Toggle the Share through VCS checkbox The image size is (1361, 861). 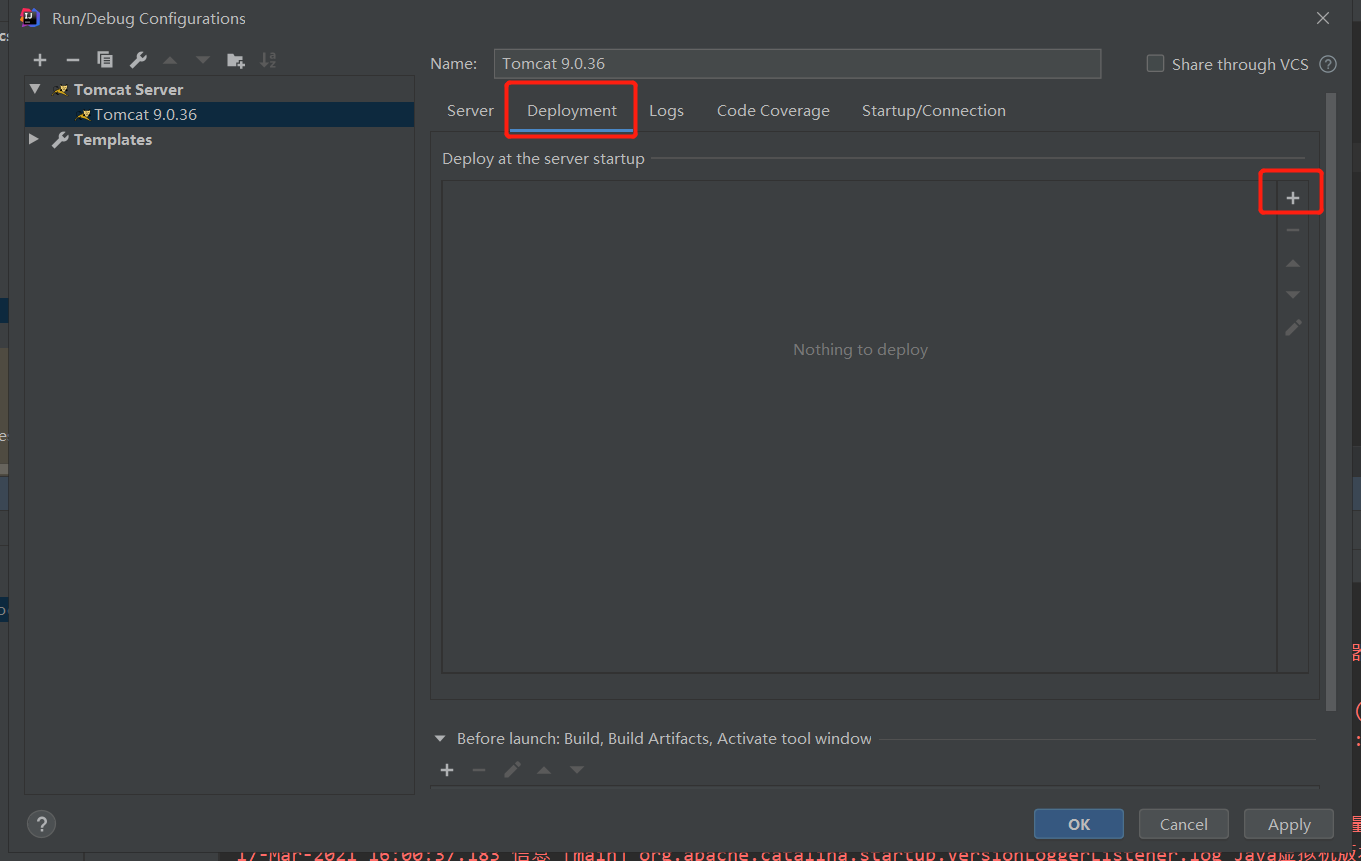(x=1155, y=63)
